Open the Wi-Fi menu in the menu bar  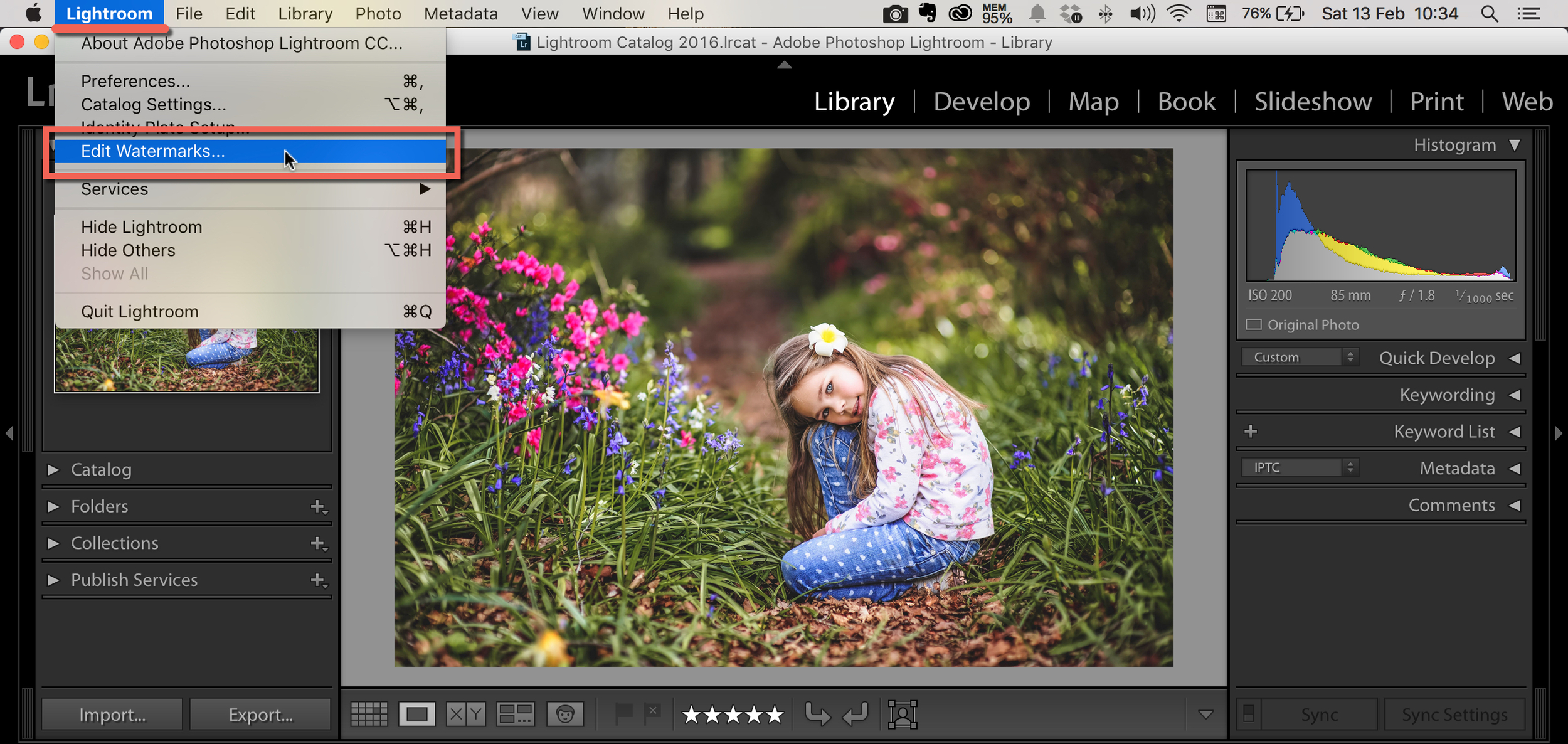click(1178, 13)
